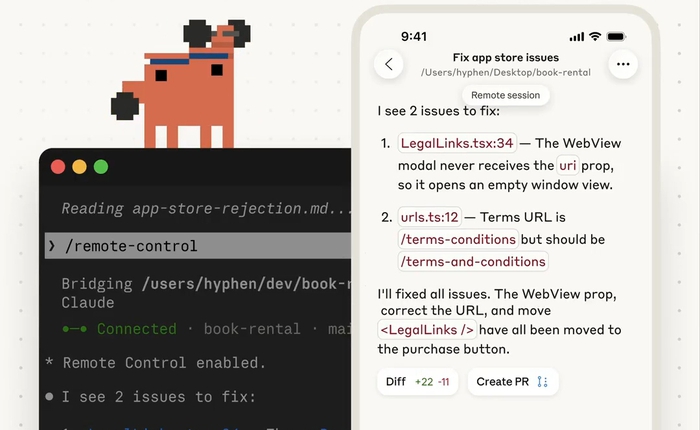Click the pull request icon beside Create PR
This screenshot has height=430, width=700.
[x=543, y=381]
